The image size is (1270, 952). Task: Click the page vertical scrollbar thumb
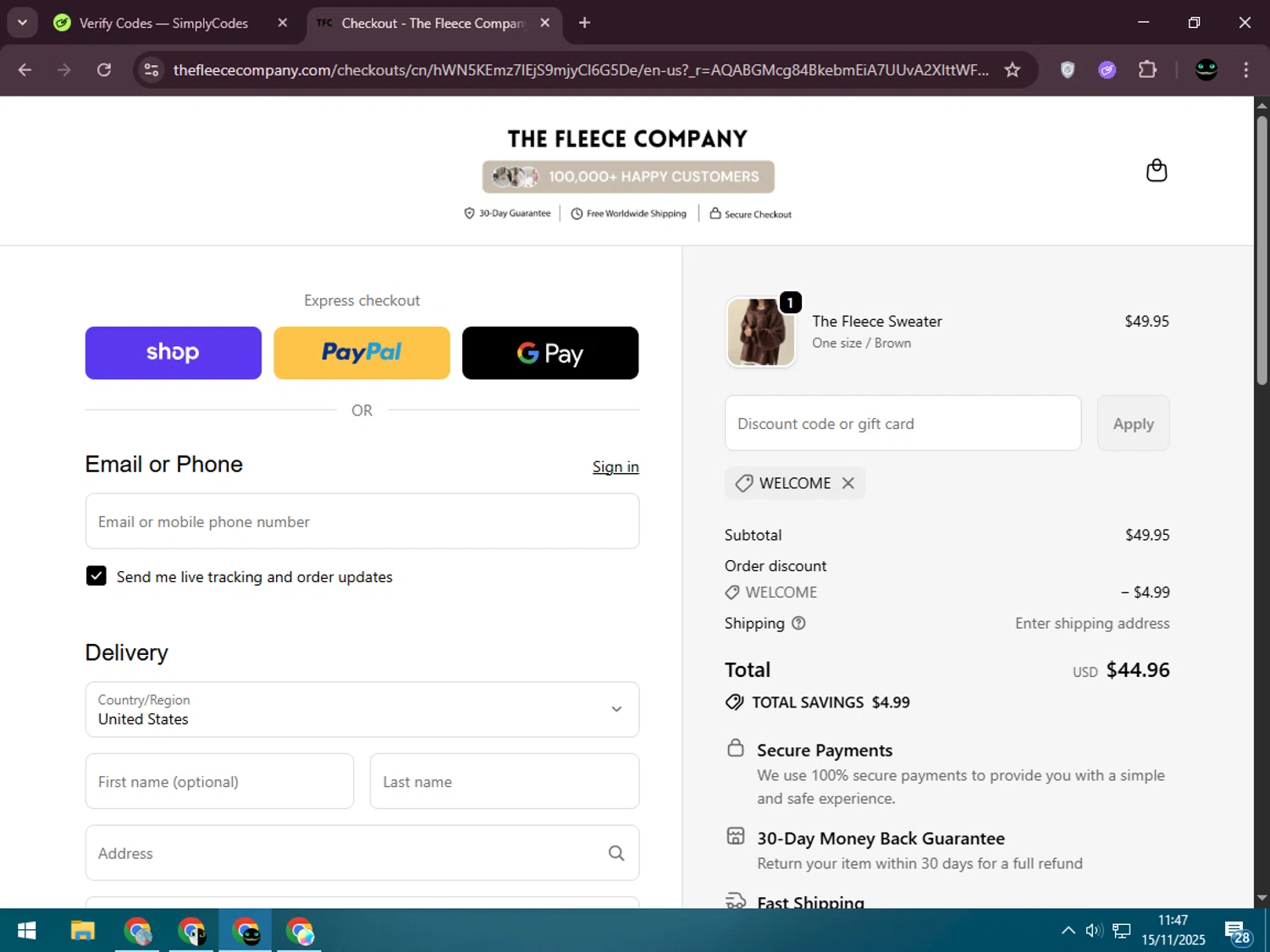[1262, 250]
